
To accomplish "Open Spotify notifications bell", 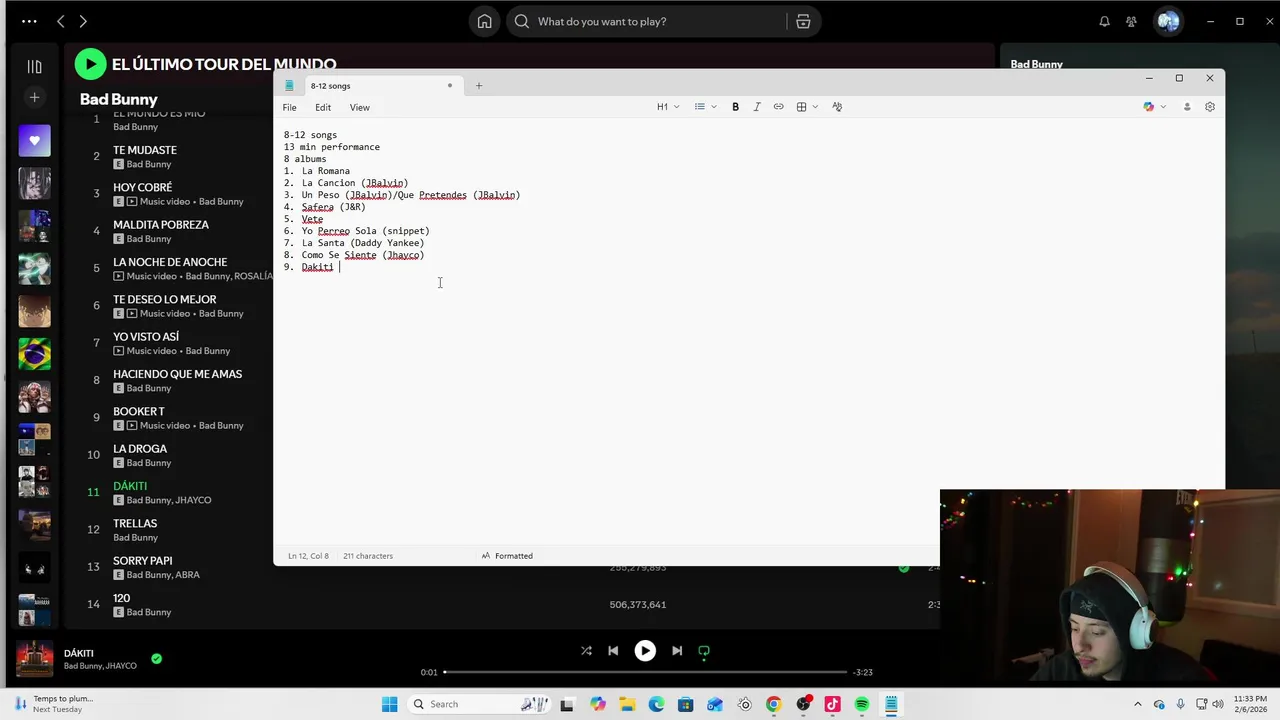I will click(1104, 21).
